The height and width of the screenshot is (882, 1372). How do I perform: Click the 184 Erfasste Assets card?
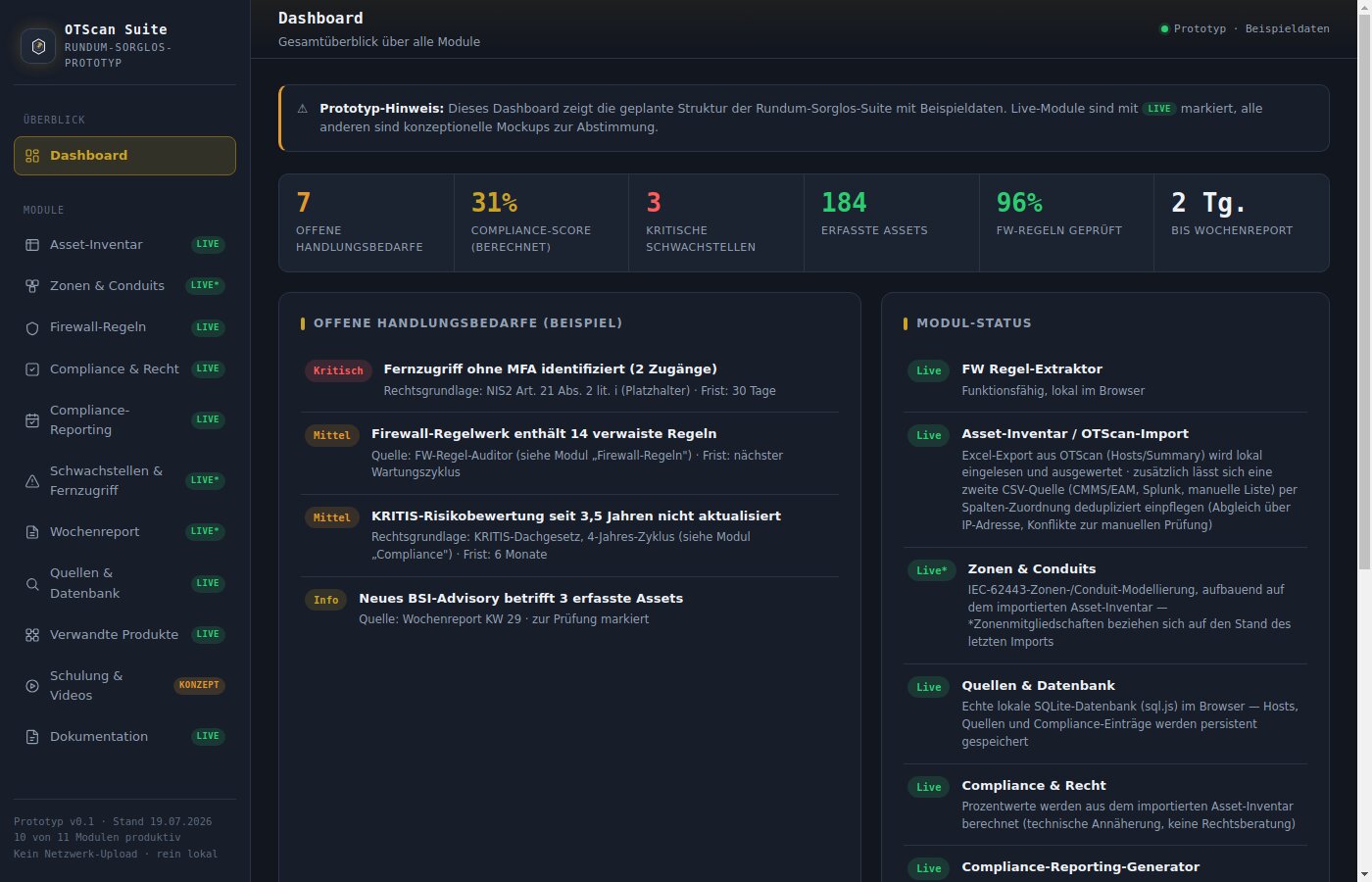tap(892, 222)
